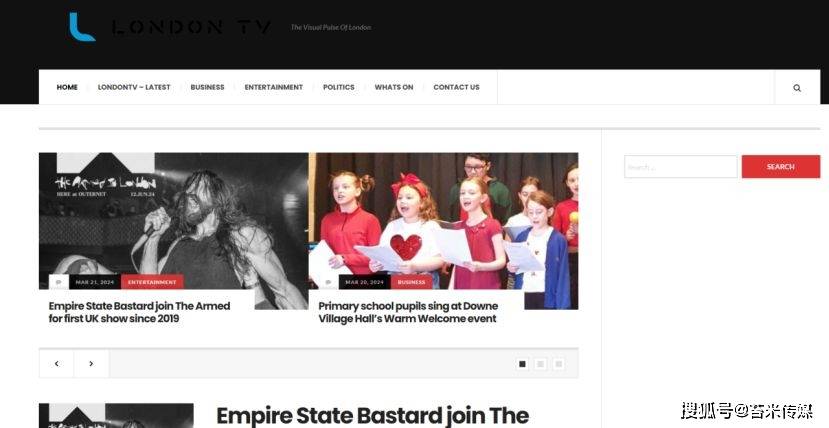The width and height of the screenshot is (829, 428).
Task: Click comment icon on Empire State Bastard post
Action: pos(59,282)
